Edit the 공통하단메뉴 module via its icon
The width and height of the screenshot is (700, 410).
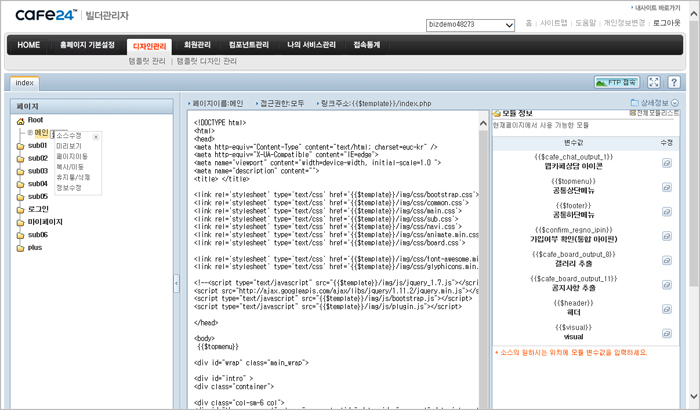pyautogui.click(x=667, y=212)
